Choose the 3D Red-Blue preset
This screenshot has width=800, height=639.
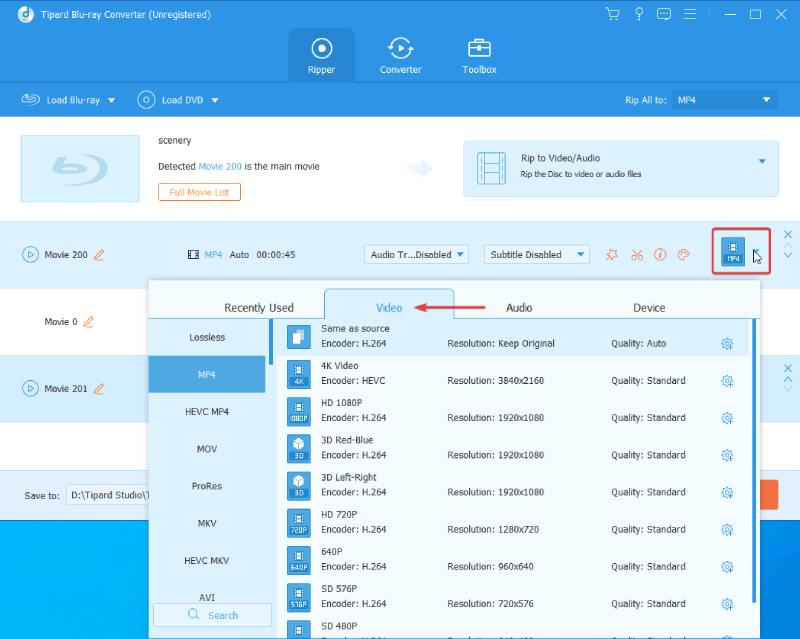(515, 449)
